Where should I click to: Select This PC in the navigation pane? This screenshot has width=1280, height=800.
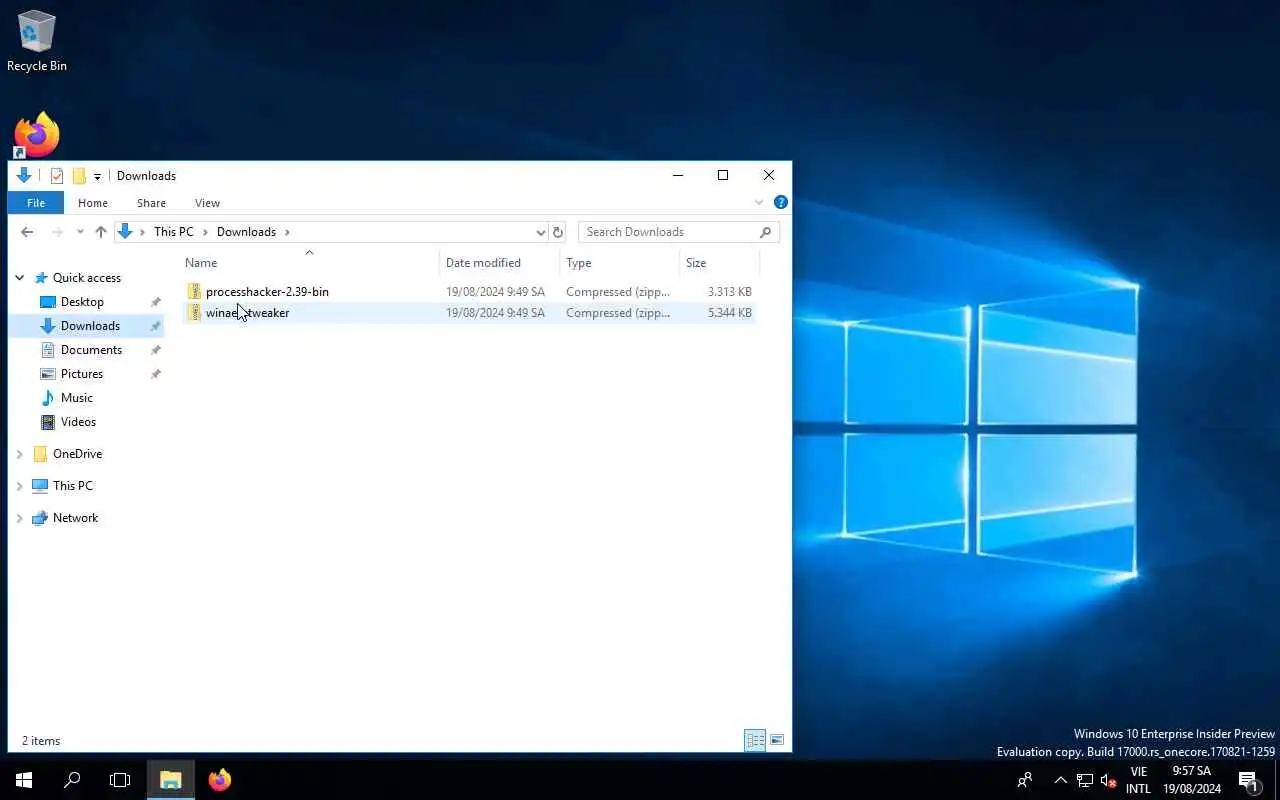72,486
